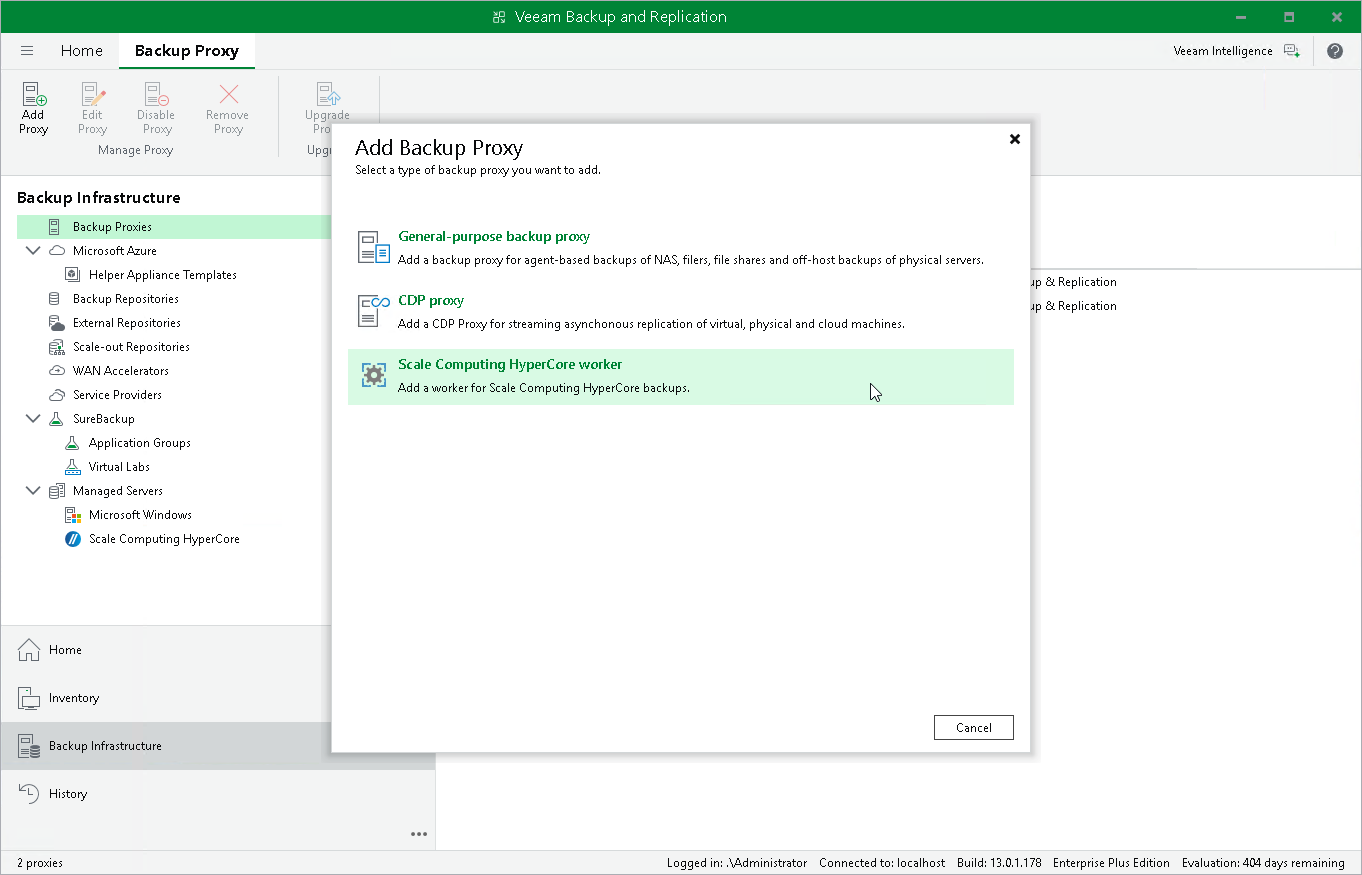Screen dimensions: 1362x875
Task: Select Backup Repositories in the tree
Action: 126,299
